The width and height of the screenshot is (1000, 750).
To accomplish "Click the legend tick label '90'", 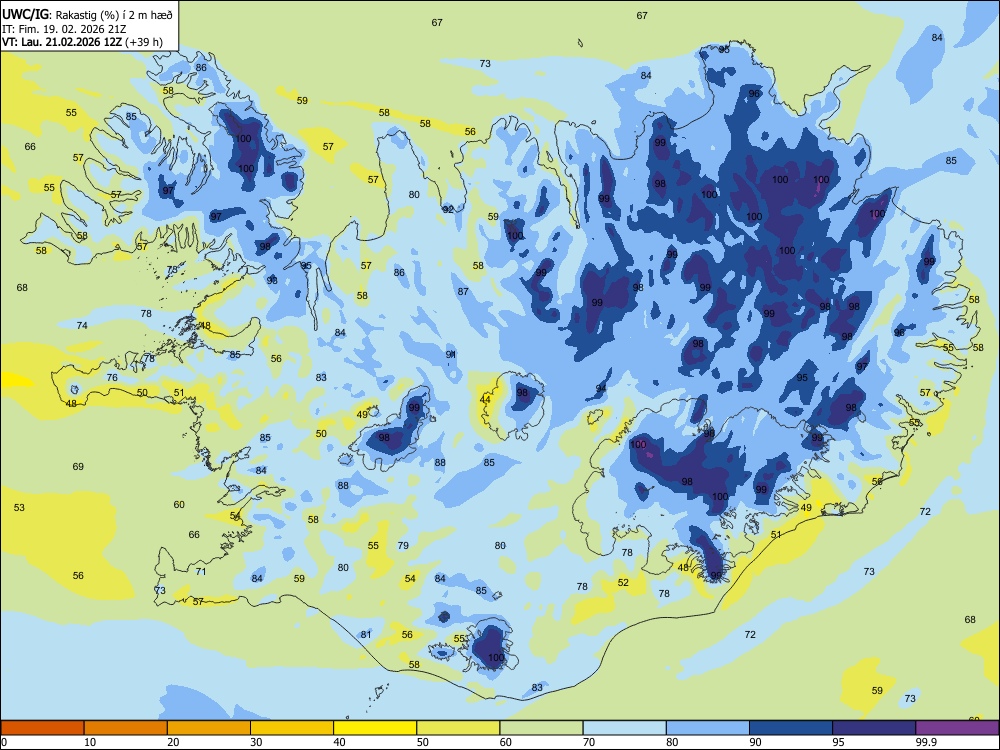I will coord(756,742).
